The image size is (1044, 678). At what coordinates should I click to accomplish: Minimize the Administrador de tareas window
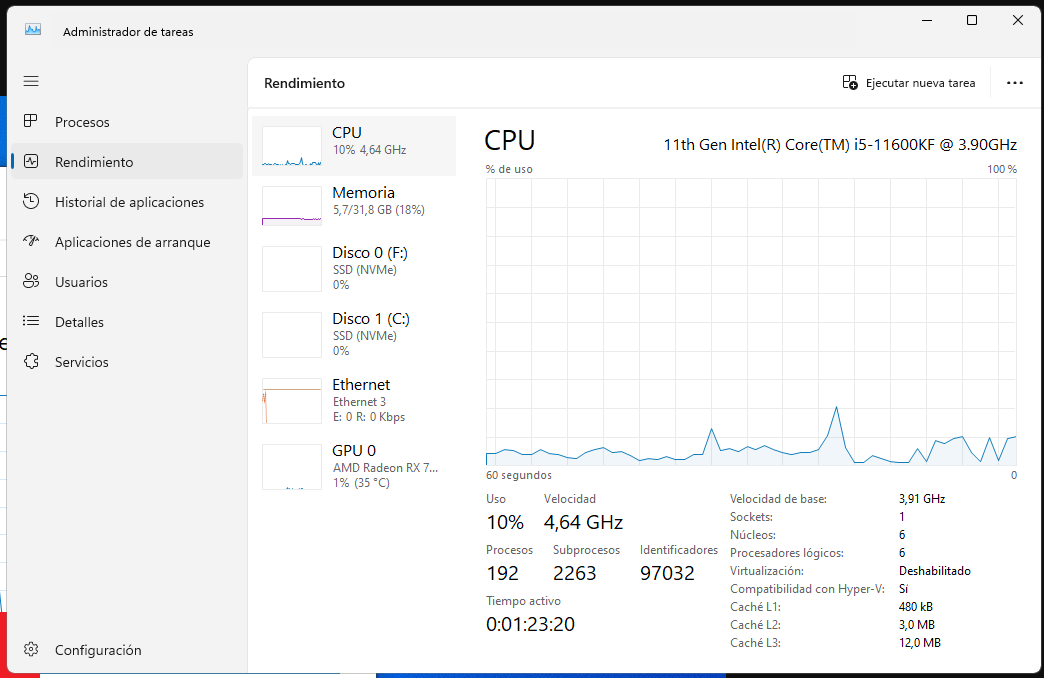[x=926, y=20]
